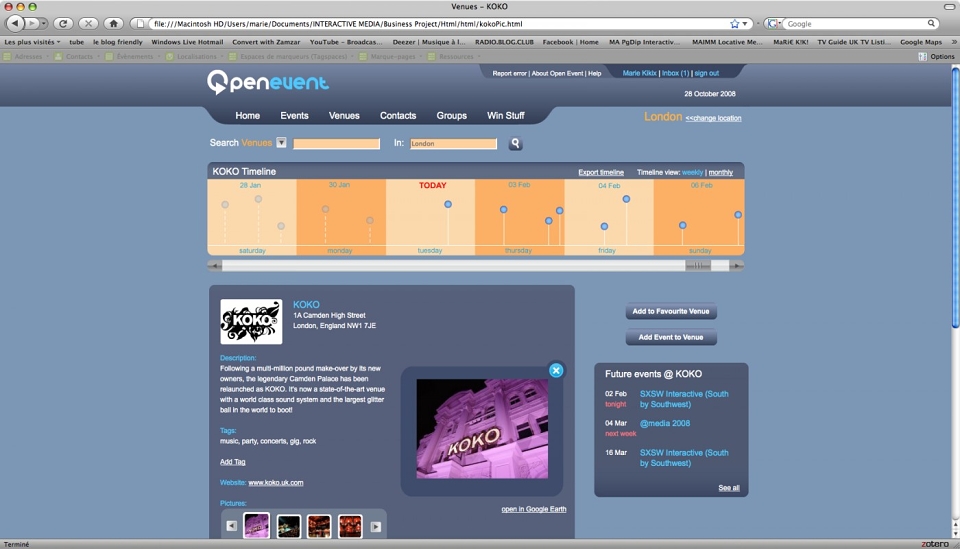Click the OpenEvent logo
This screenshot has width=960, height=549.
coord(268,82)
